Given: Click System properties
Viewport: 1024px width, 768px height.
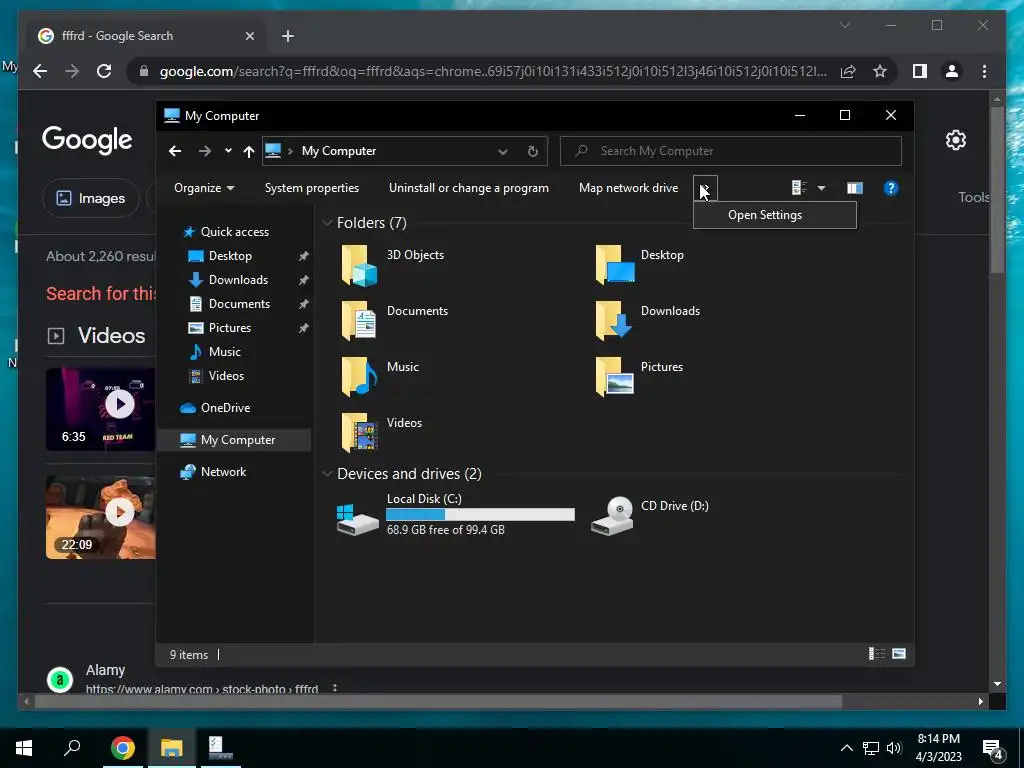Looking at the screenshot, I should (312, 188).
